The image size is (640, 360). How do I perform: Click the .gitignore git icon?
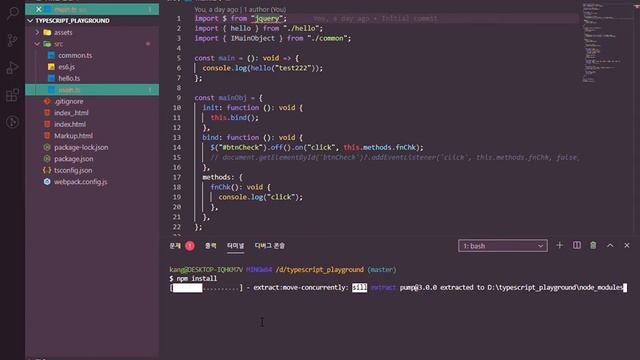(47, 101)
